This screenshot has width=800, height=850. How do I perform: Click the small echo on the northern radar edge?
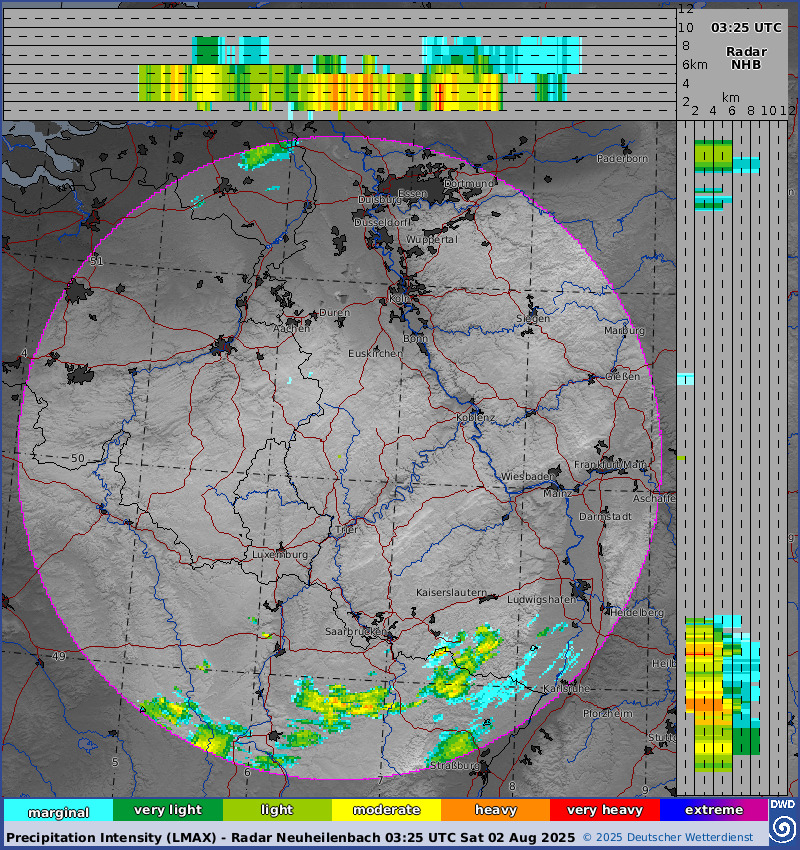coord(268,154)
